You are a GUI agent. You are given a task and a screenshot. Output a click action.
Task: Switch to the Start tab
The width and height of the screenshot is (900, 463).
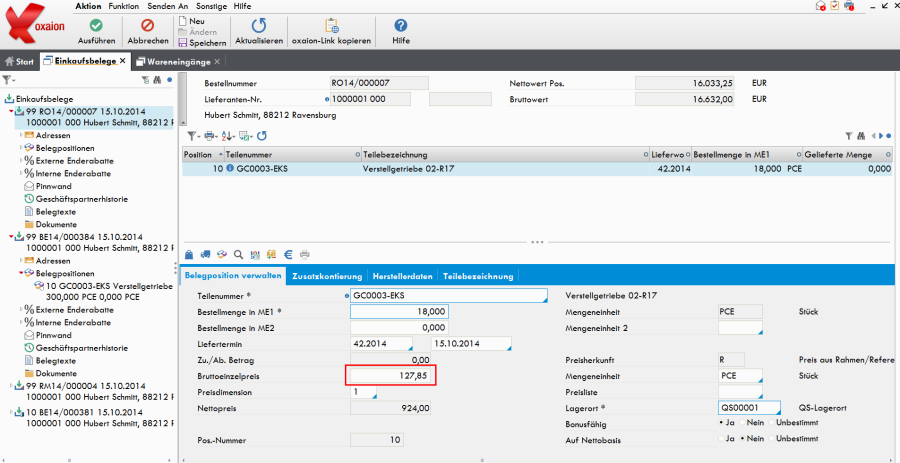(20, 61)
